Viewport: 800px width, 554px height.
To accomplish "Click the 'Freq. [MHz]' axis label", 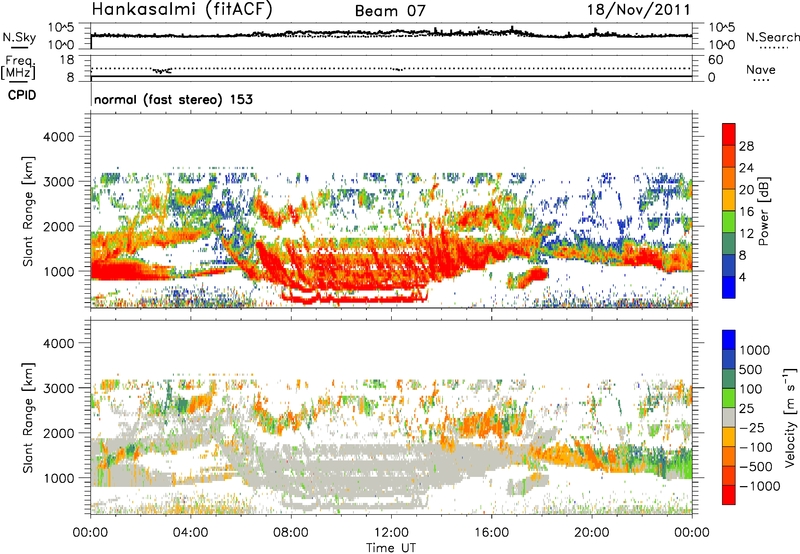I will pos(18,67).
